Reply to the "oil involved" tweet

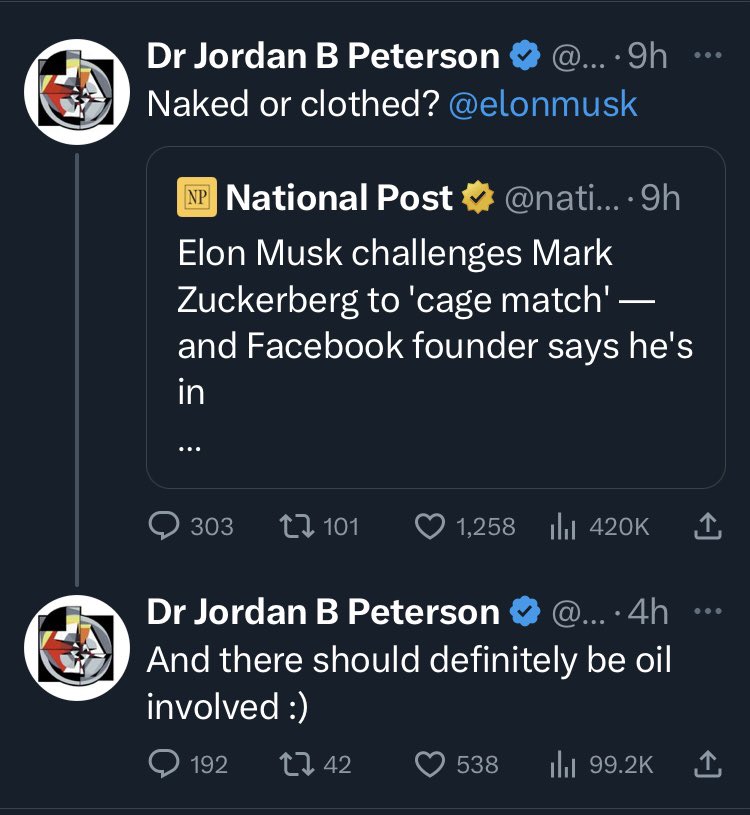coord(188,764)
